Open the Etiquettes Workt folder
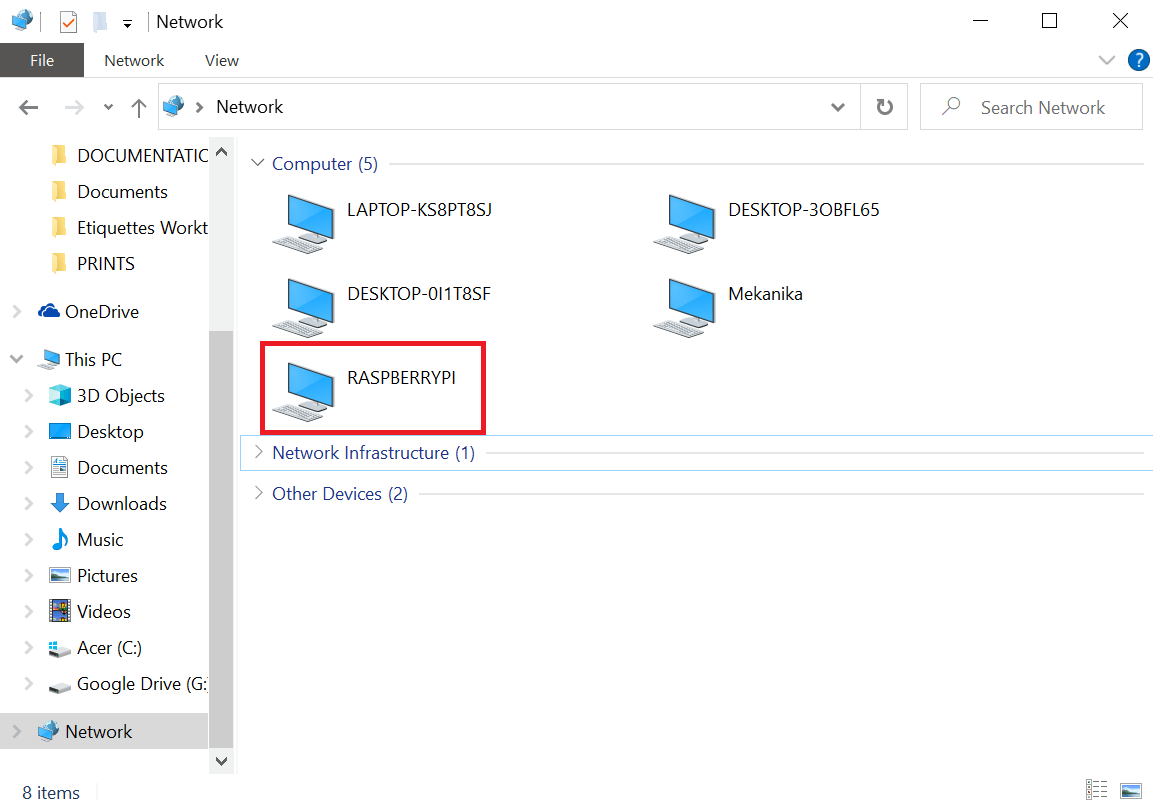This screenshot has width=1153, height=809. pyautogui.click(x=131, y=228)
